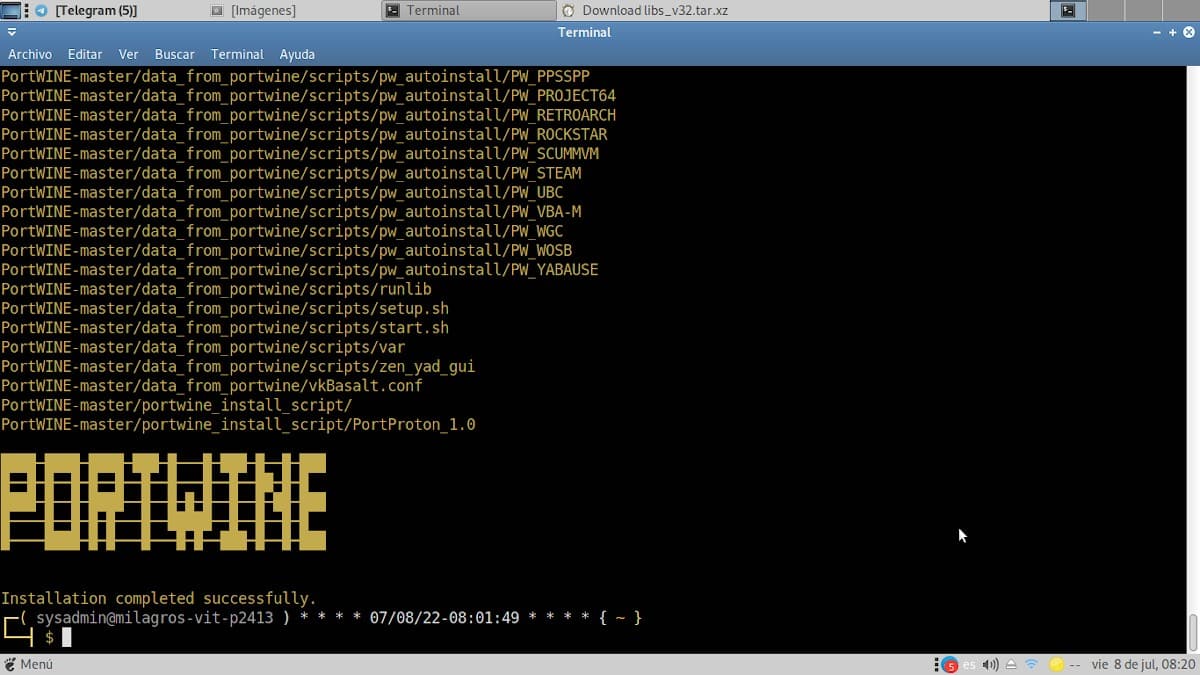Click the line ending in PW_STEAM
The width and height of the screenshot is (1200, 675).
tap(291, 173)
